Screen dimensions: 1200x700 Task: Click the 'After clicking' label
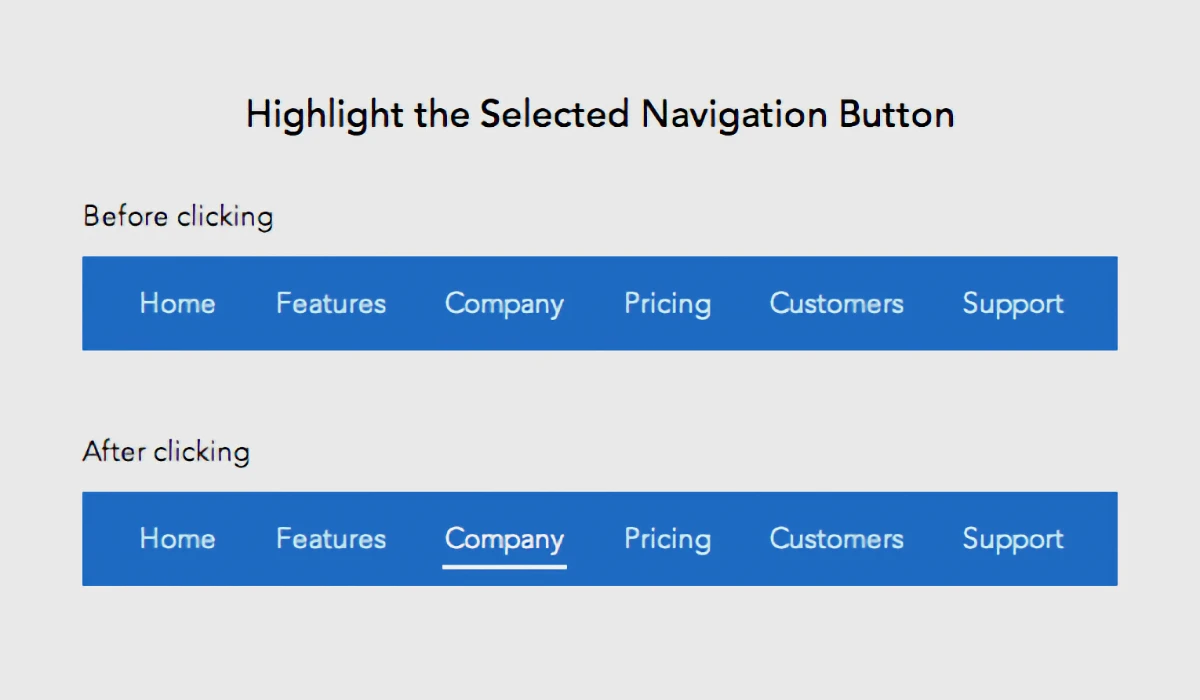click(x=166, y=451)
